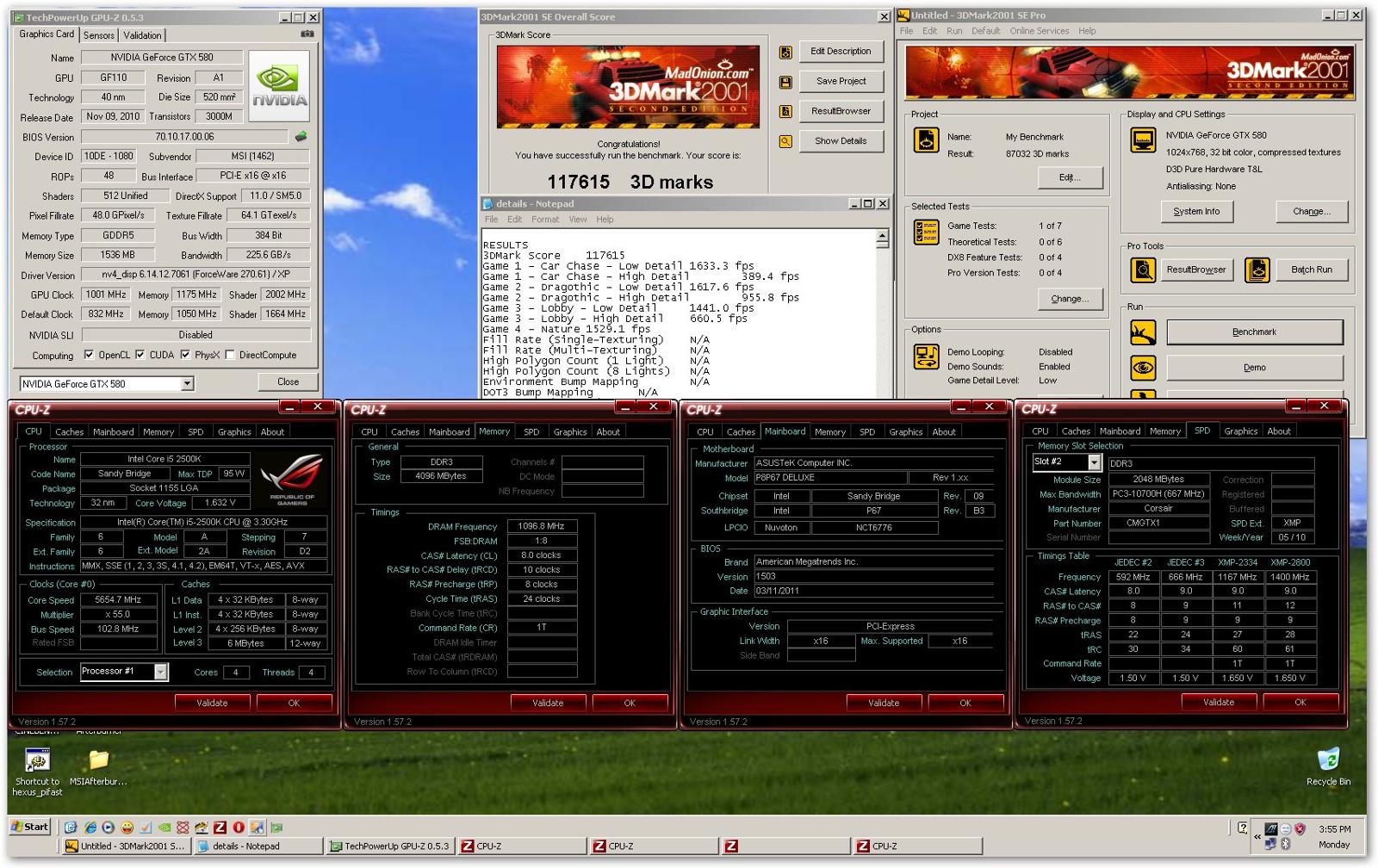Click the icon beside ResultBrowser in the Overall Score window
This screenshot has height=868, width=1378.
click(785, 111)
